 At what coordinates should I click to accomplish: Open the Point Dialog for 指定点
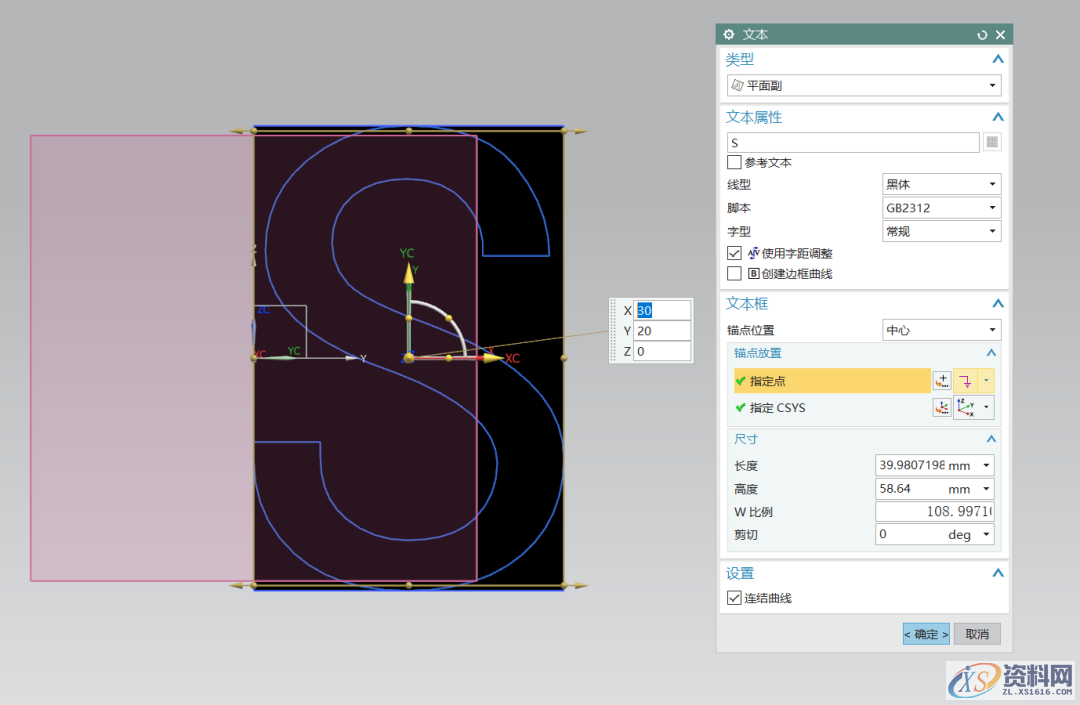(941, 381)
